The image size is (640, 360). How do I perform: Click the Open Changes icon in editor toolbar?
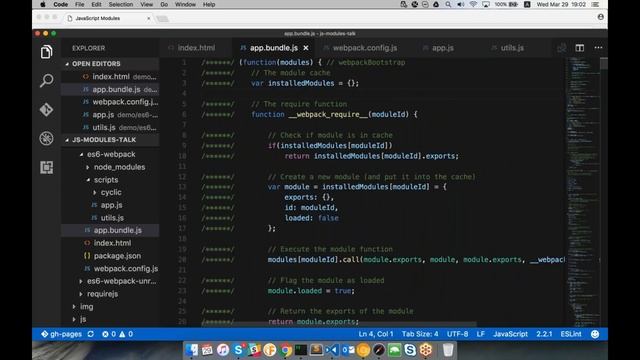pos(562,48)
